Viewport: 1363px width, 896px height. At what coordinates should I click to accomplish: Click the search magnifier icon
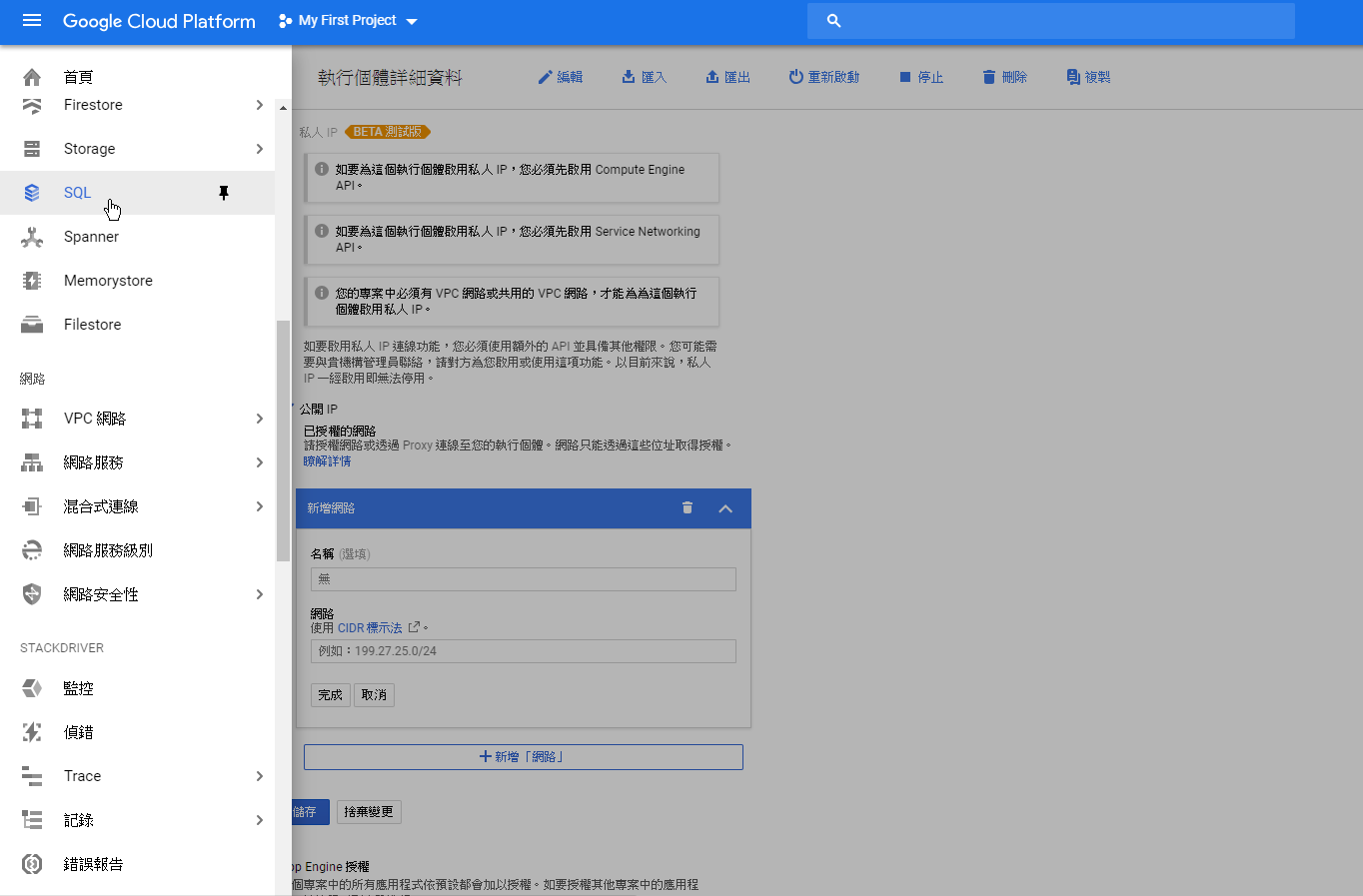point(834,20)
